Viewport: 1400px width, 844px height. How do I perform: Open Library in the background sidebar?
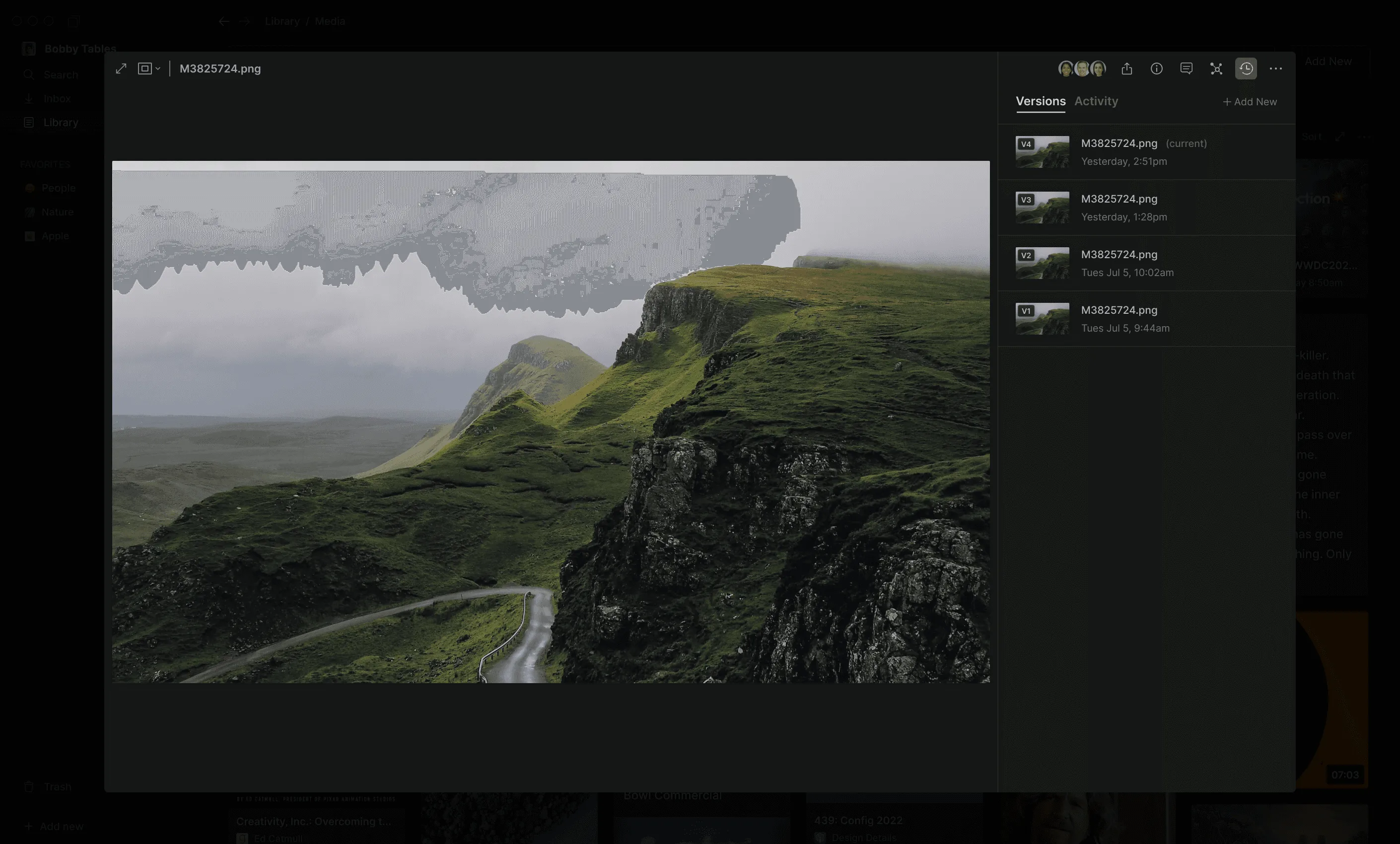coord(51,123)
